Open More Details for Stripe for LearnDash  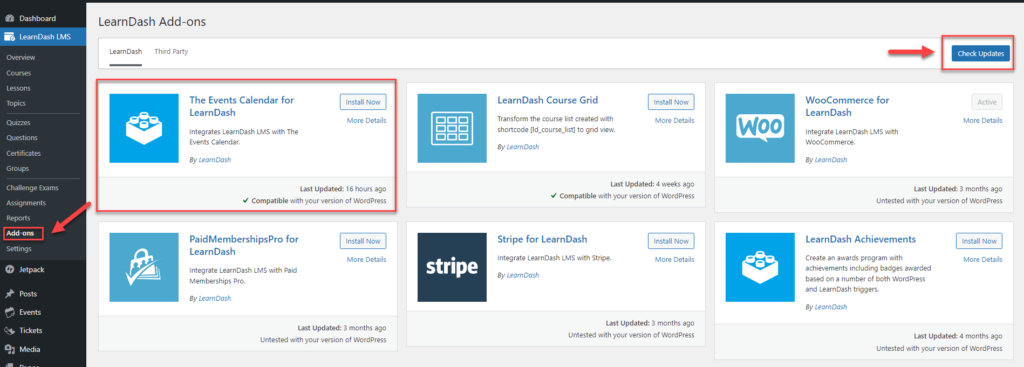click(x=675, y=260)
